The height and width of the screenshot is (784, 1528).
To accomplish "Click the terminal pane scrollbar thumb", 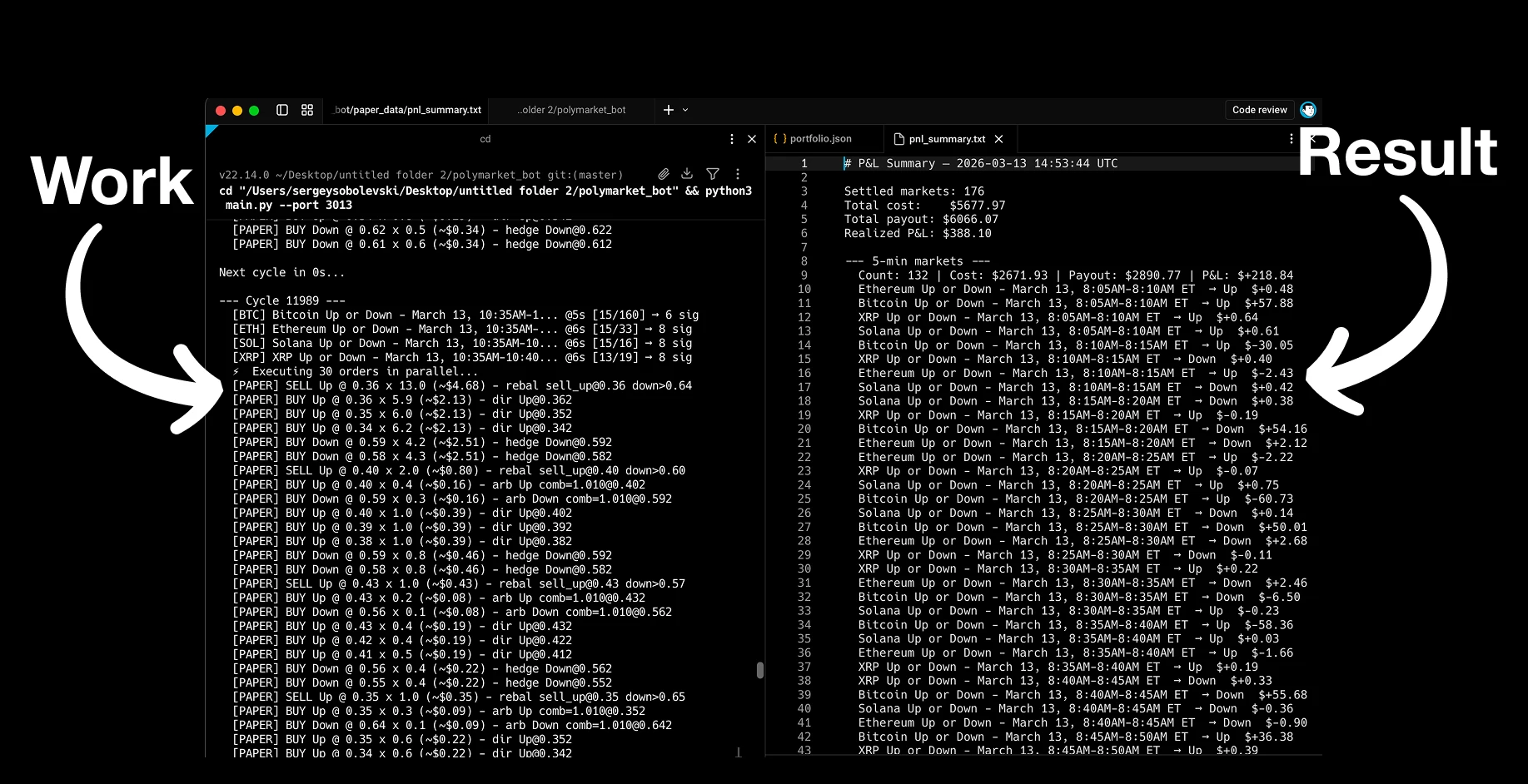I will (759, 670).
